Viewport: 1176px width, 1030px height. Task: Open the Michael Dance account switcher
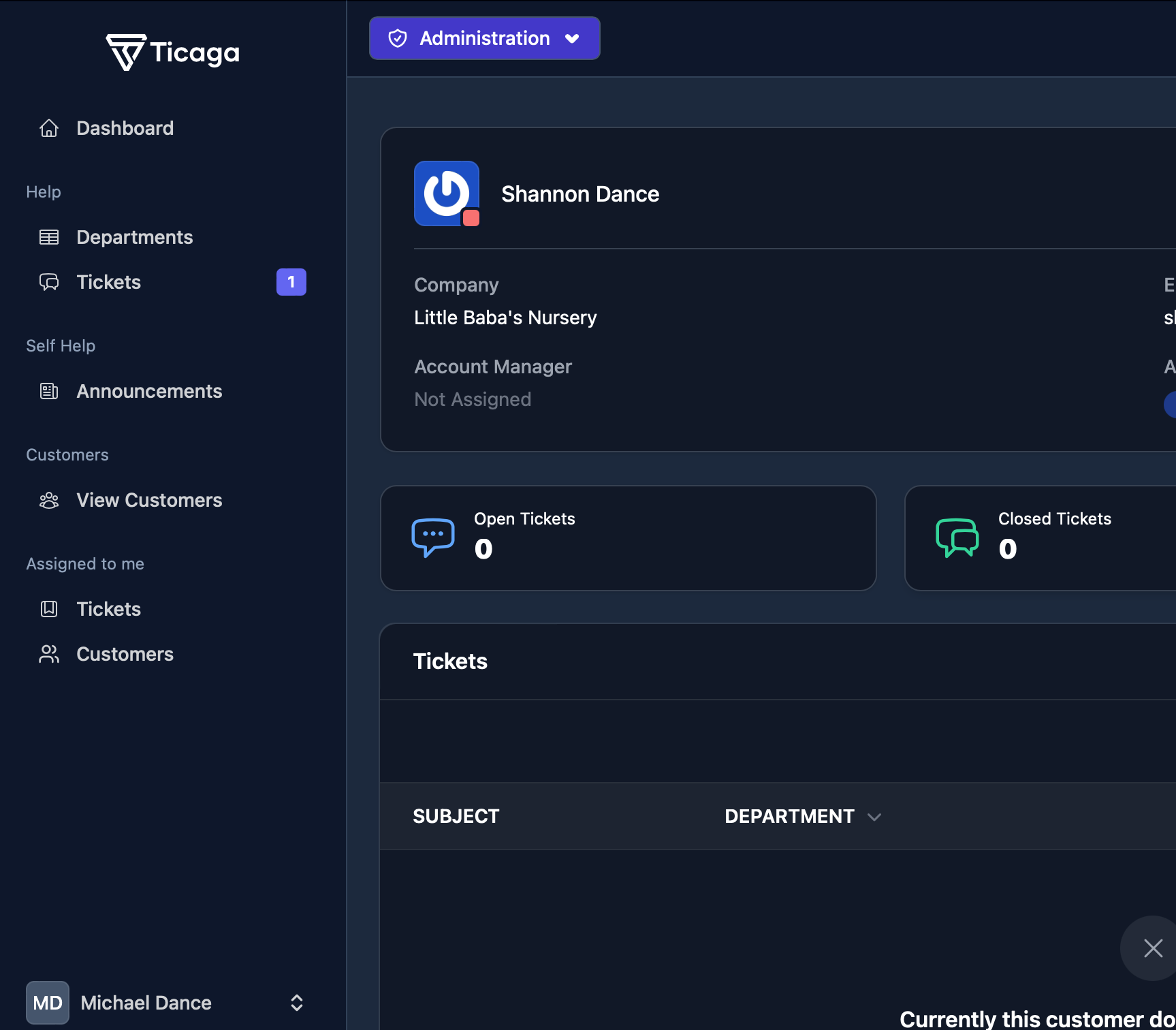coord(296,1002)
